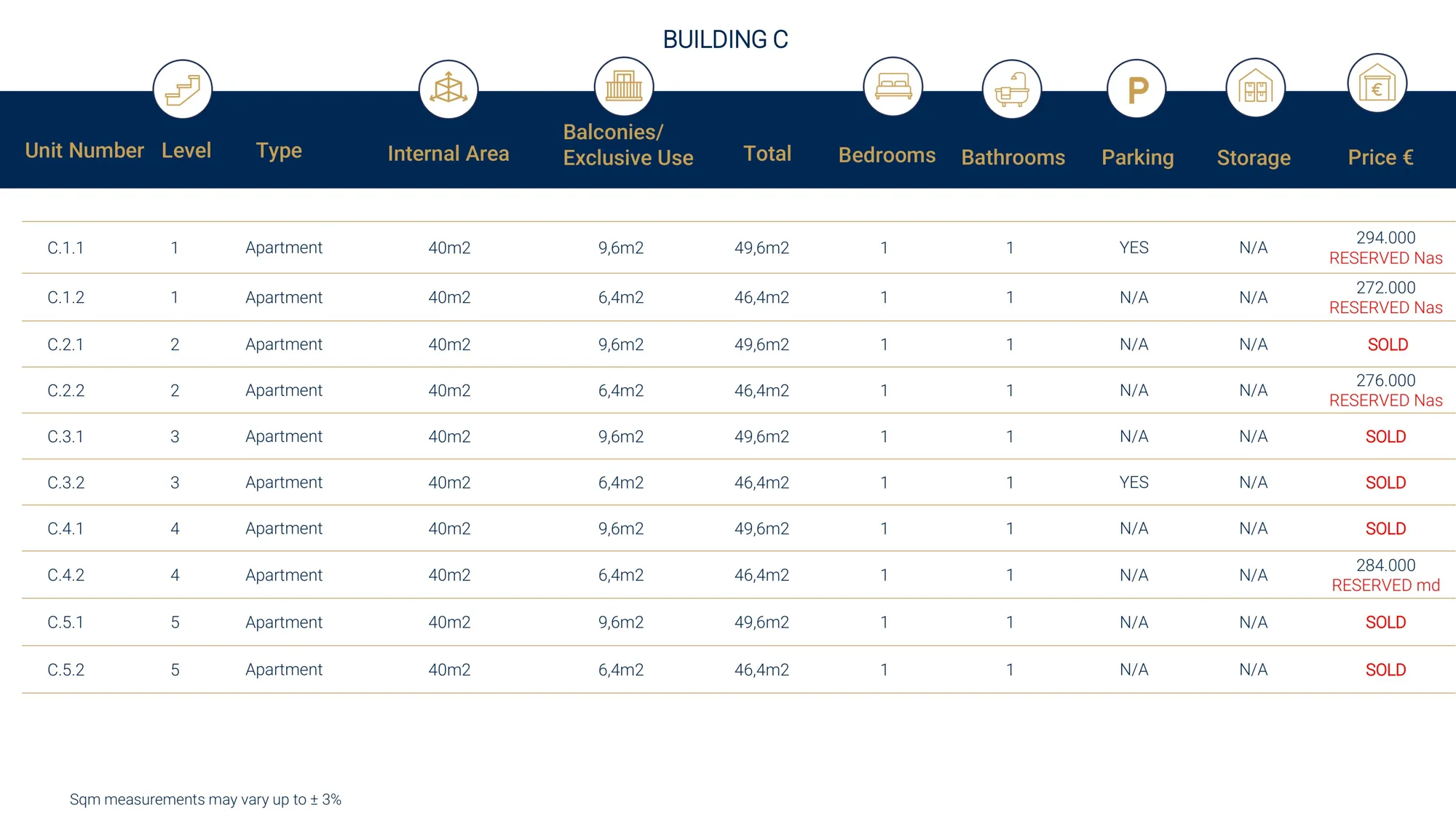
Task: Click the Total column header
Action: (x=767, y=153)
